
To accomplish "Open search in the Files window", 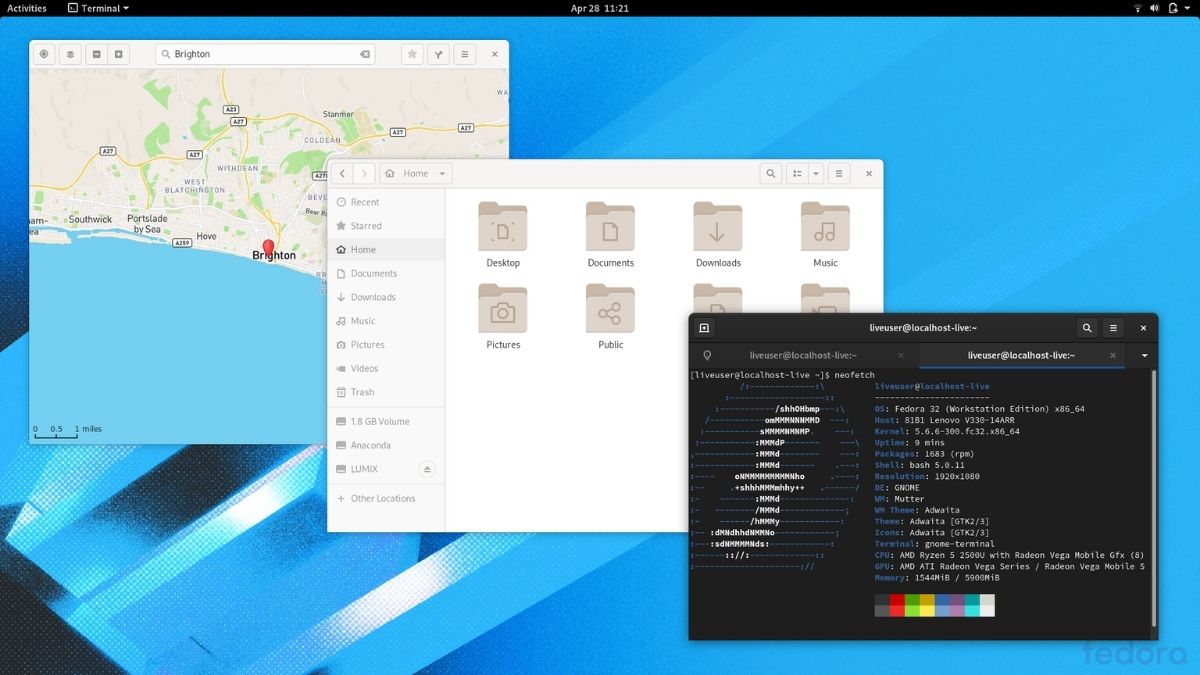I will coord(770,173).
